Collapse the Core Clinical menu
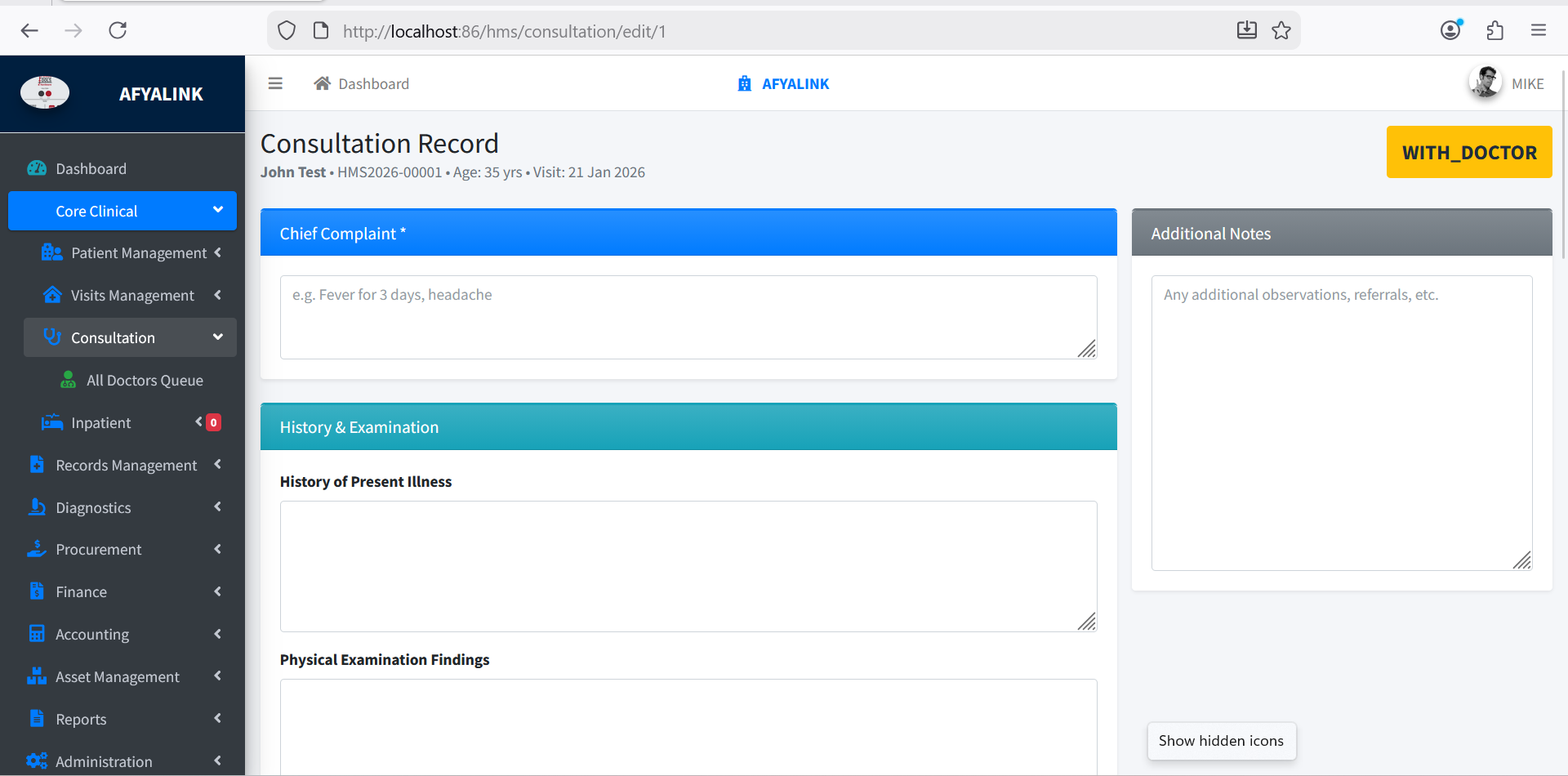 pyautogui.click(x=122, y=211)
